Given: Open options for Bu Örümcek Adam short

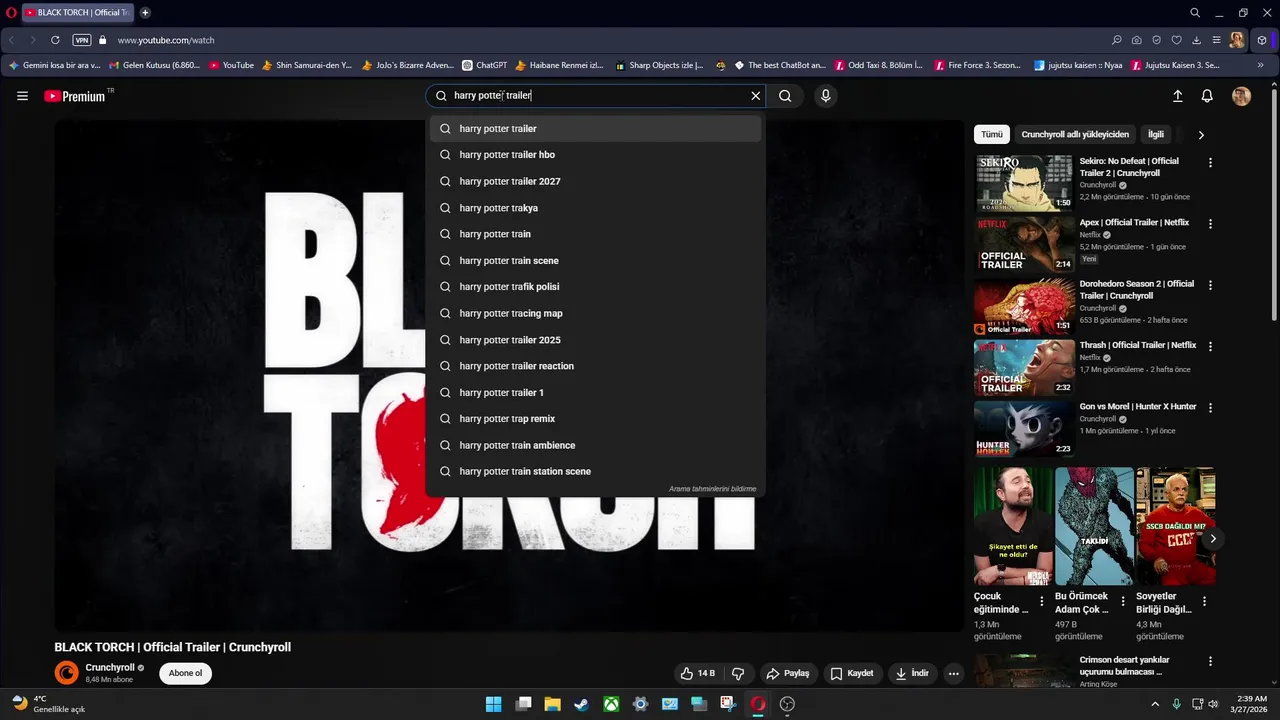Looking at the screenshot, I should [1122, 602].
